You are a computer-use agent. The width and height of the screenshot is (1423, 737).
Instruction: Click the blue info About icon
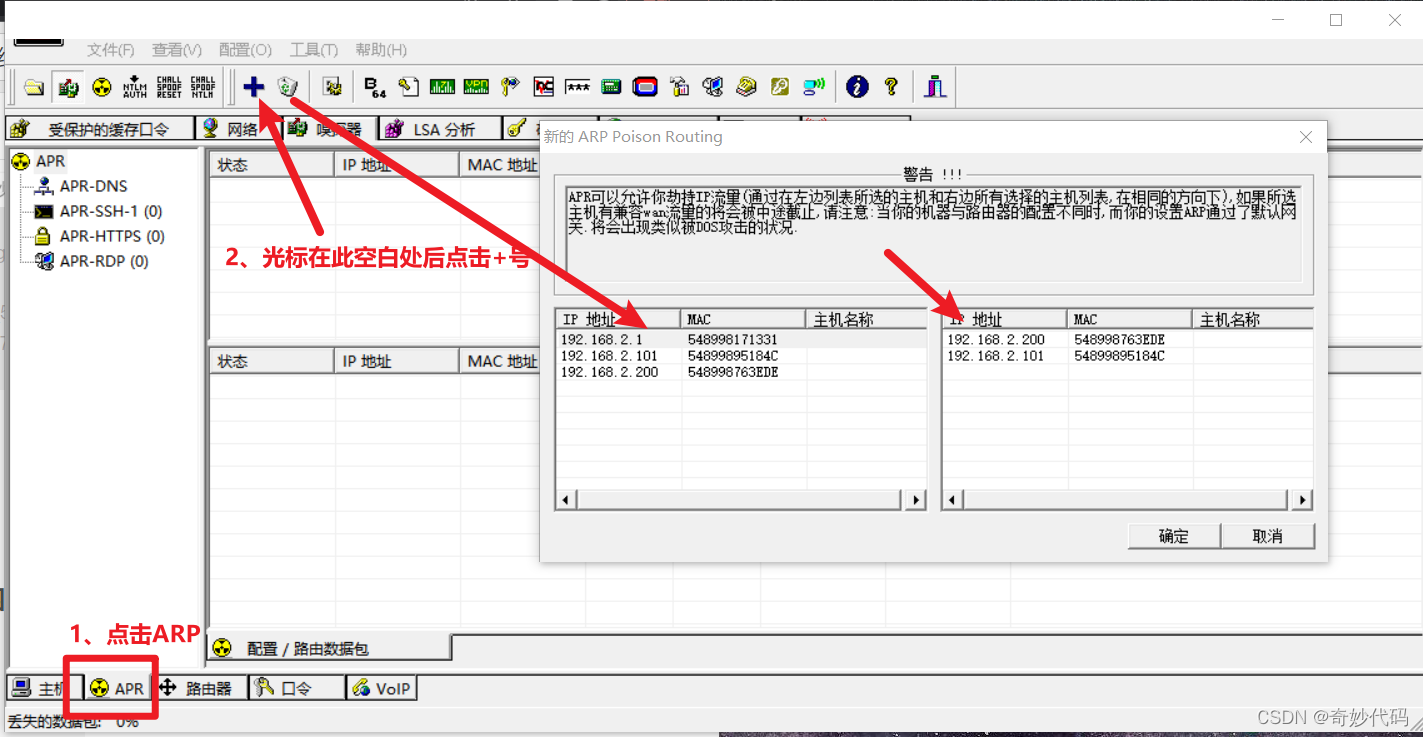(x=857, y=87)
